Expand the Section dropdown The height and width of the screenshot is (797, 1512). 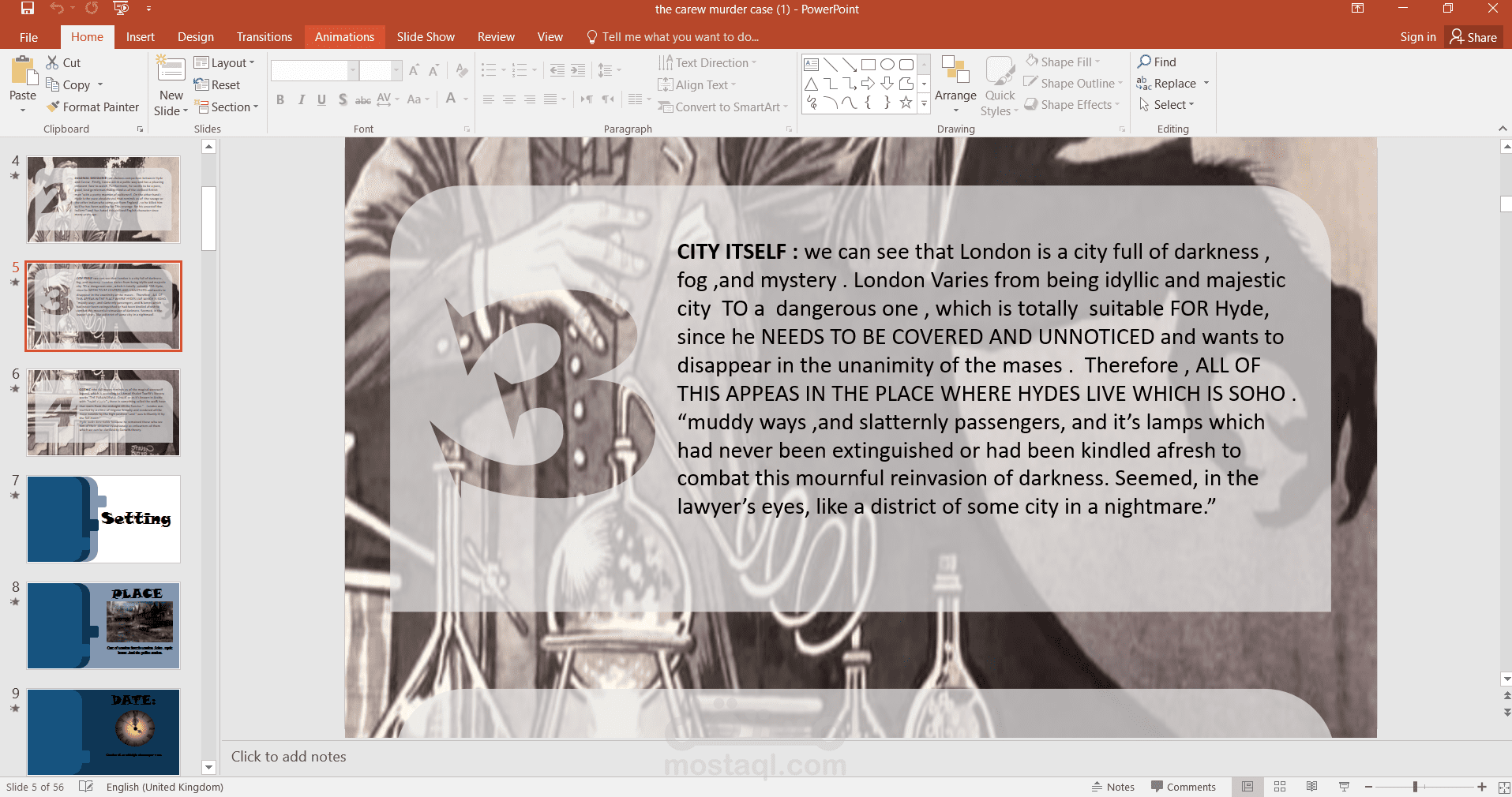click(x=227, y=107)
